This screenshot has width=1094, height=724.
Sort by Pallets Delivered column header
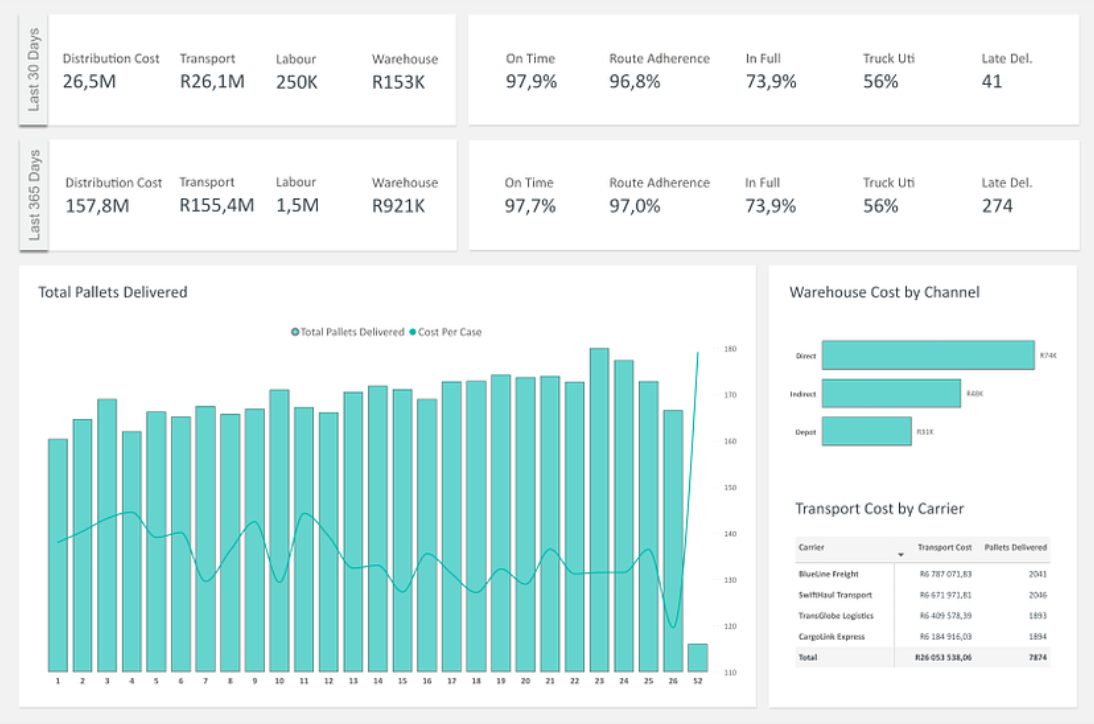click(x=1015, y=548)
